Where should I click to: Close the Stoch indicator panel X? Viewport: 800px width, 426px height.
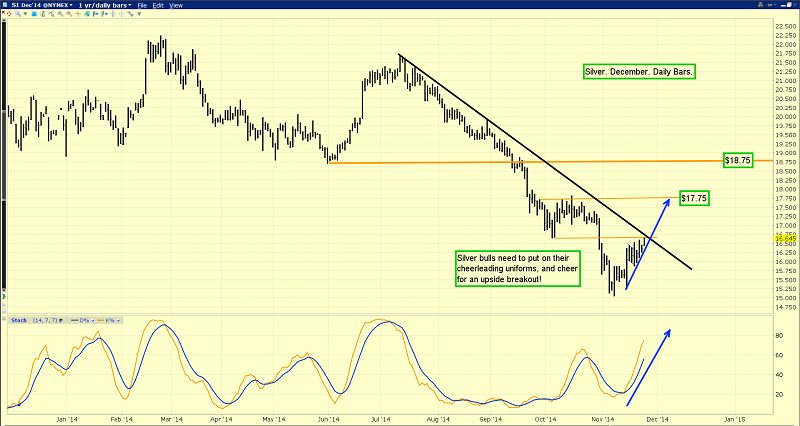pyautogui.click(x=4, y=318)
